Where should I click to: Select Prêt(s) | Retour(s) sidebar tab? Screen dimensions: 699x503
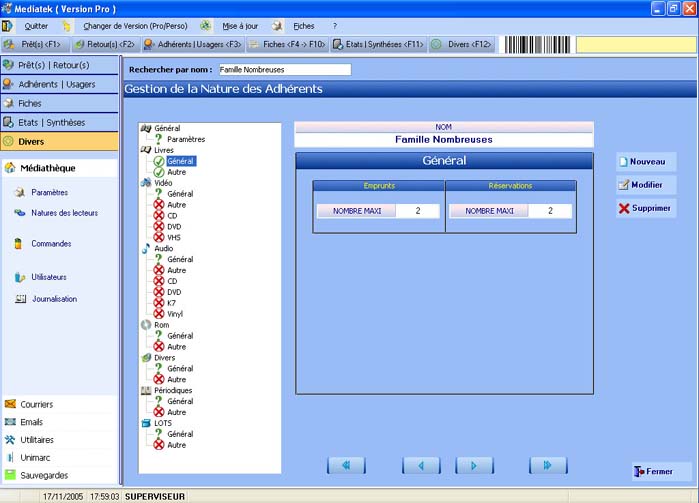pyautogui.click(x=60, y=65)
